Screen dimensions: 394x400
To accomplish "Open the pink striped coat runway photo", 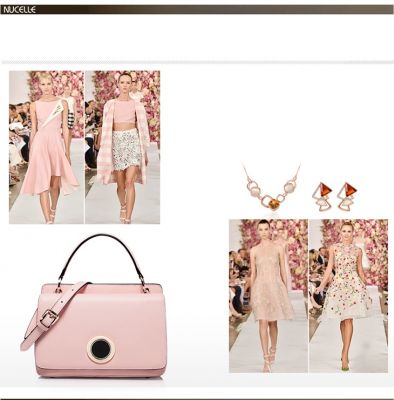I will pyautogui.click(x=123, y=147).
